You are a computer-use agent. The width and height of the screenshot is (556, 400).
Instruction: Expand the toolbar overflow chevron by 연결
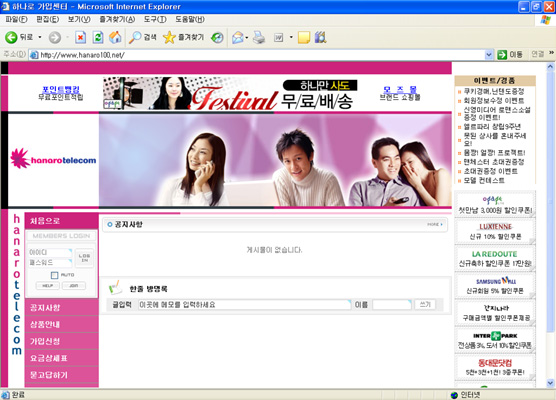tap(551, 53)
